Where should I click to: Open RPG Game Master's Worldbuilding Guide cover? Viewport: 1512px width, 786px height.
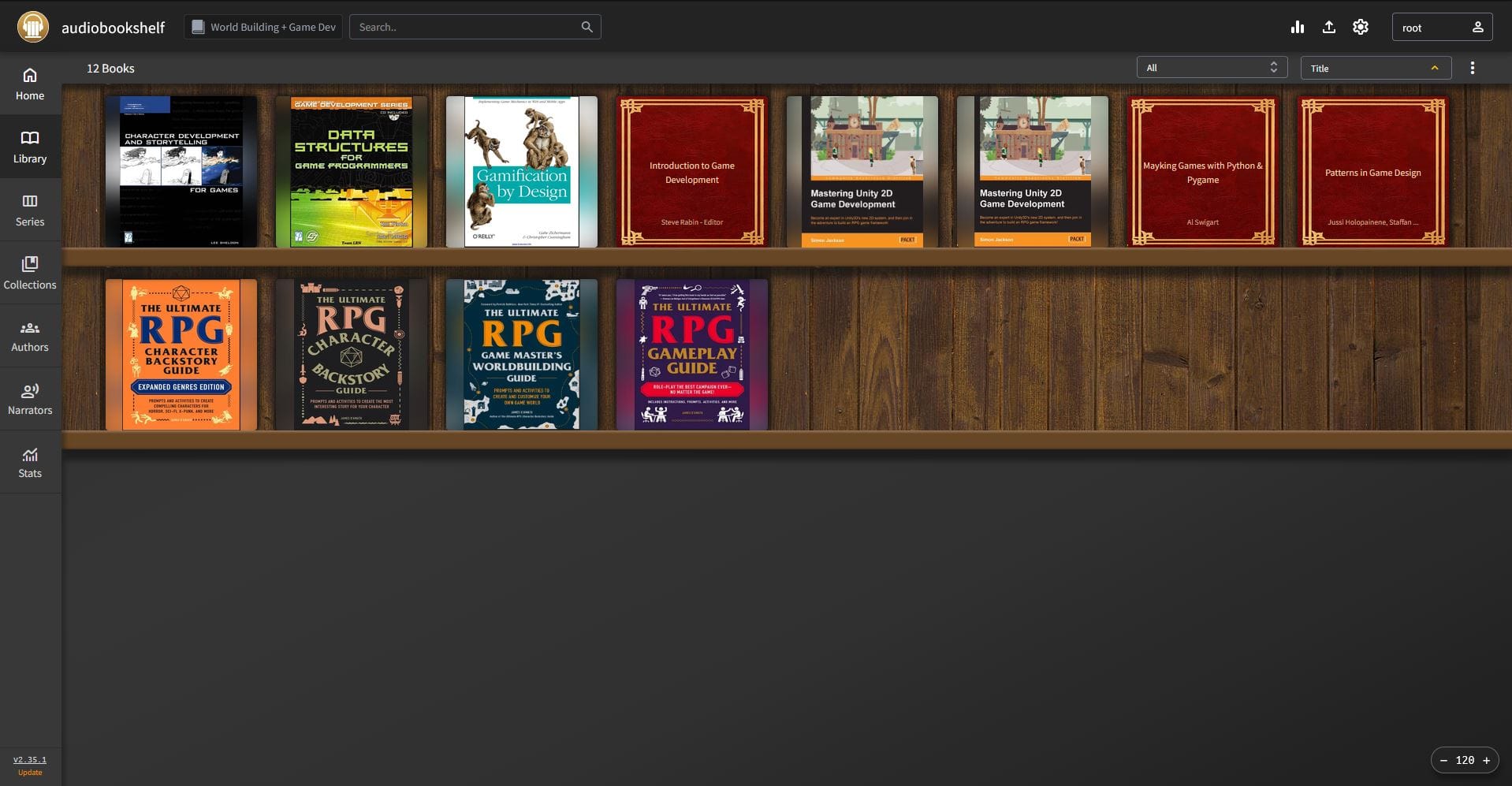(522, 355)
